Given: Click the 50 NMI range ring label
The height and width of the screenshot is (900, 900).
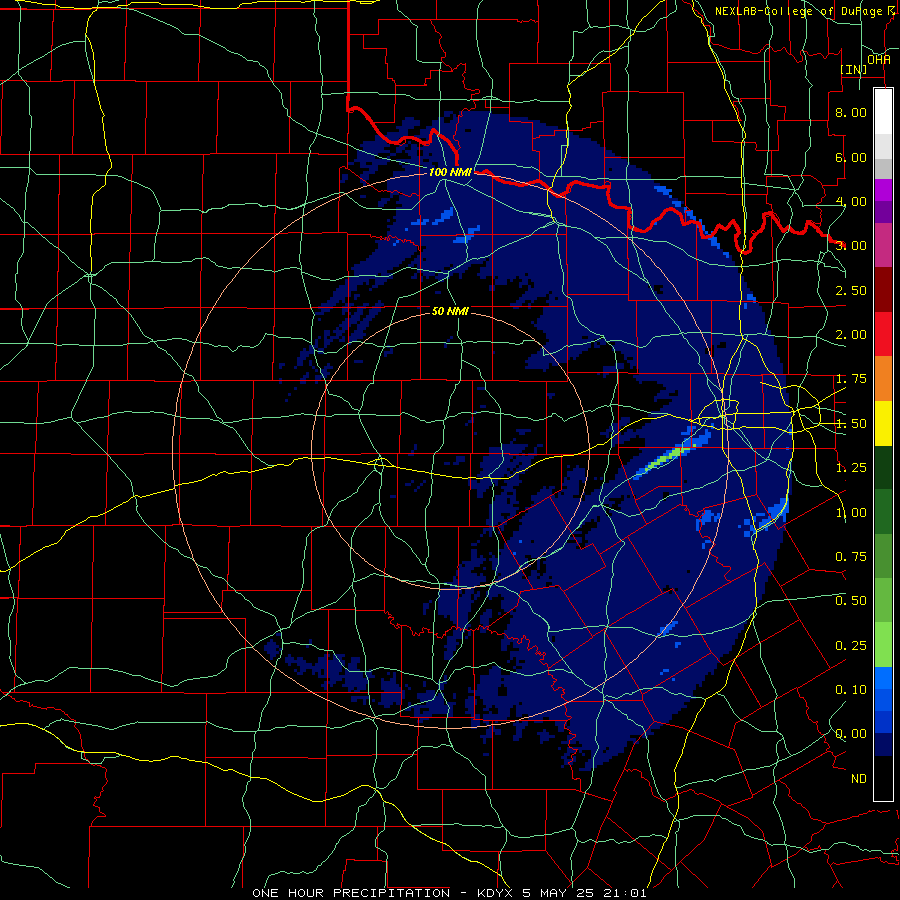Looking at the screenshot, I should coord(450,312).
